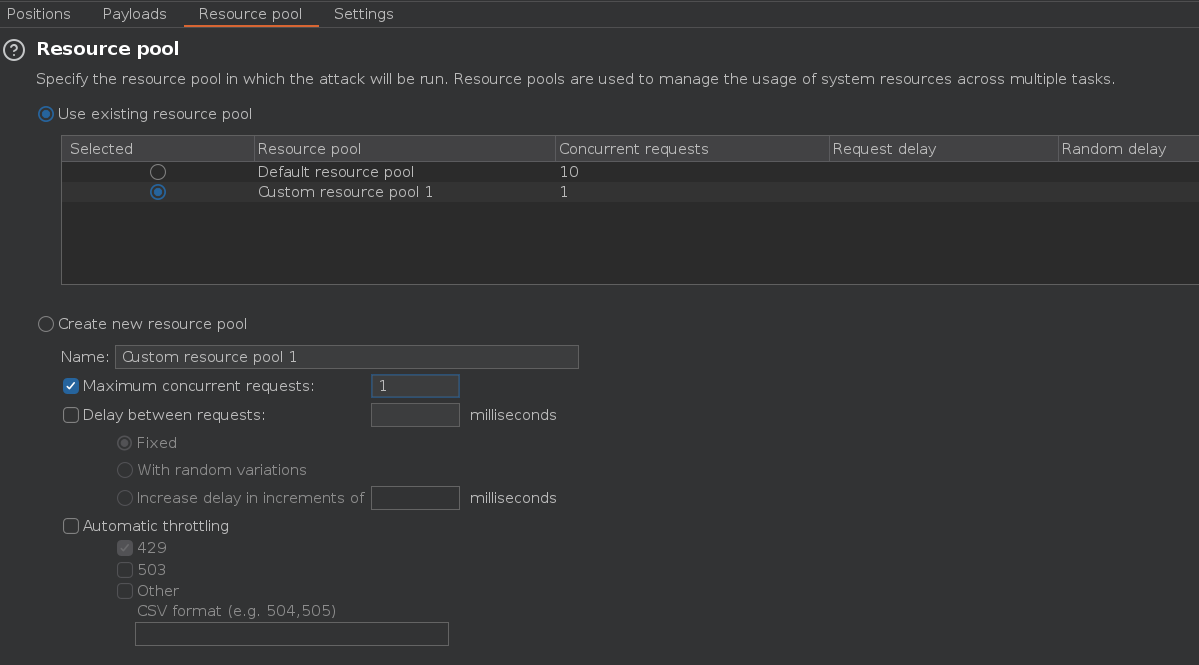This screenshot has width=1199, height=665.
Task: Click the Request delay column header
Action: [x=884, y=149]
